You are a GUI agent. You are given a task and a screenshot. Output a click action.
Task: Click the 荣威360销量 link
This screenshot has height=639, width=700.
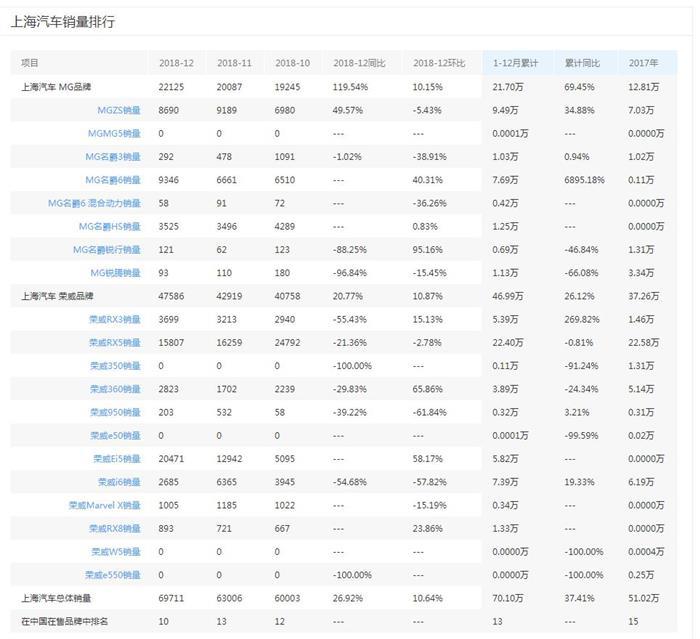[115, 389]
